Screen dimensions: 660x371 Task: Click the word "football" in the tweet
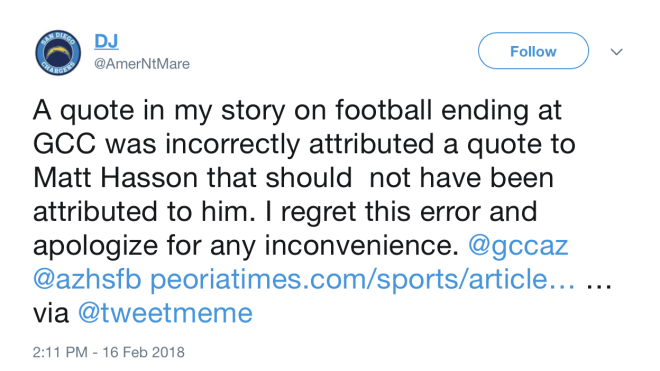[x=384, y=110]
